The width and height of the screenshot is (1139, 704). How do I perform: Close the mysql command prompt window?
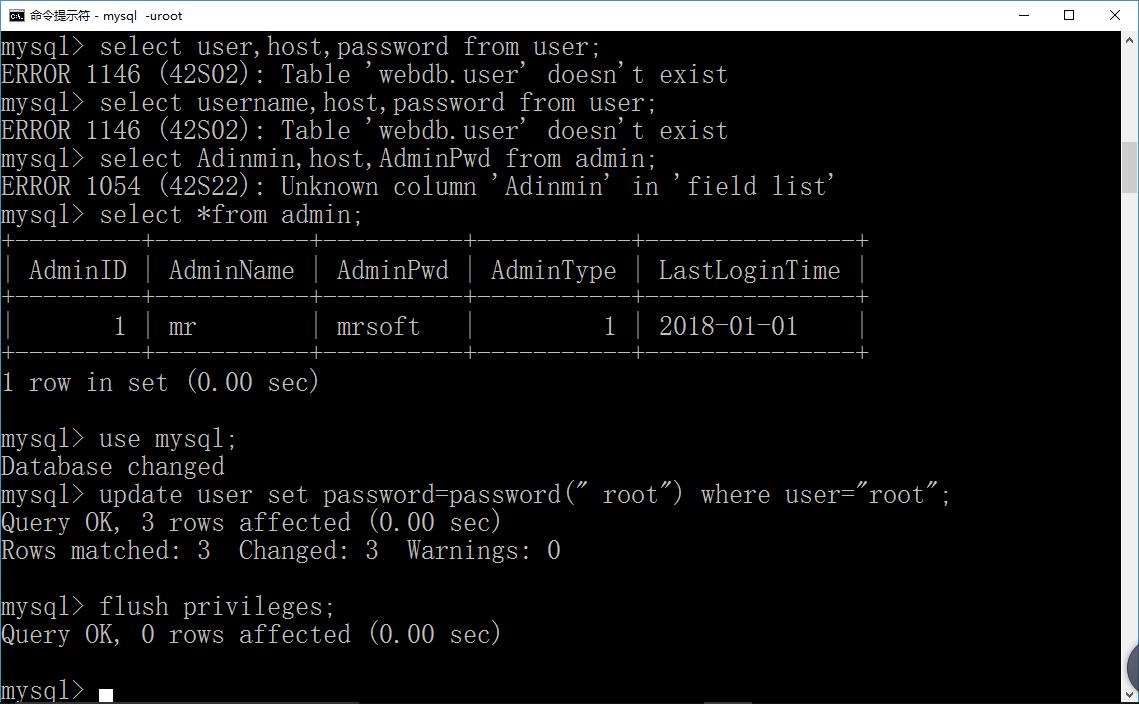pos(1115,15)
